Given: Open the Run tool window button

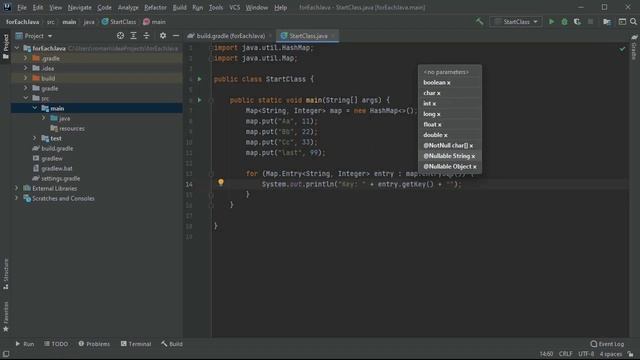Looking at the screenshot, I should pos(24,344).
